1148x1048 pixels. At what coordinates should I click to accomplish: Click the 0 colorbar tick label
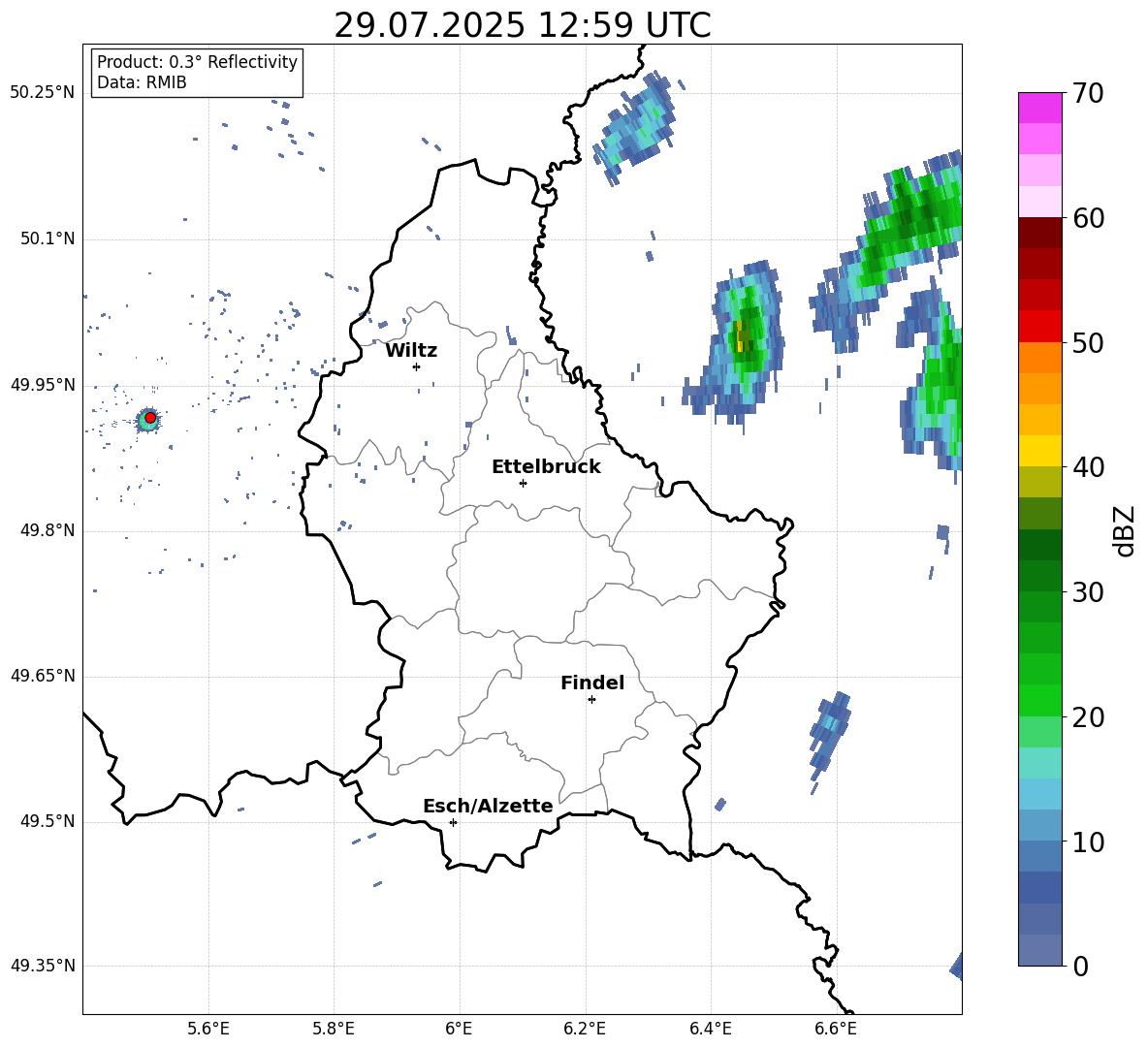coord(1080,966)
